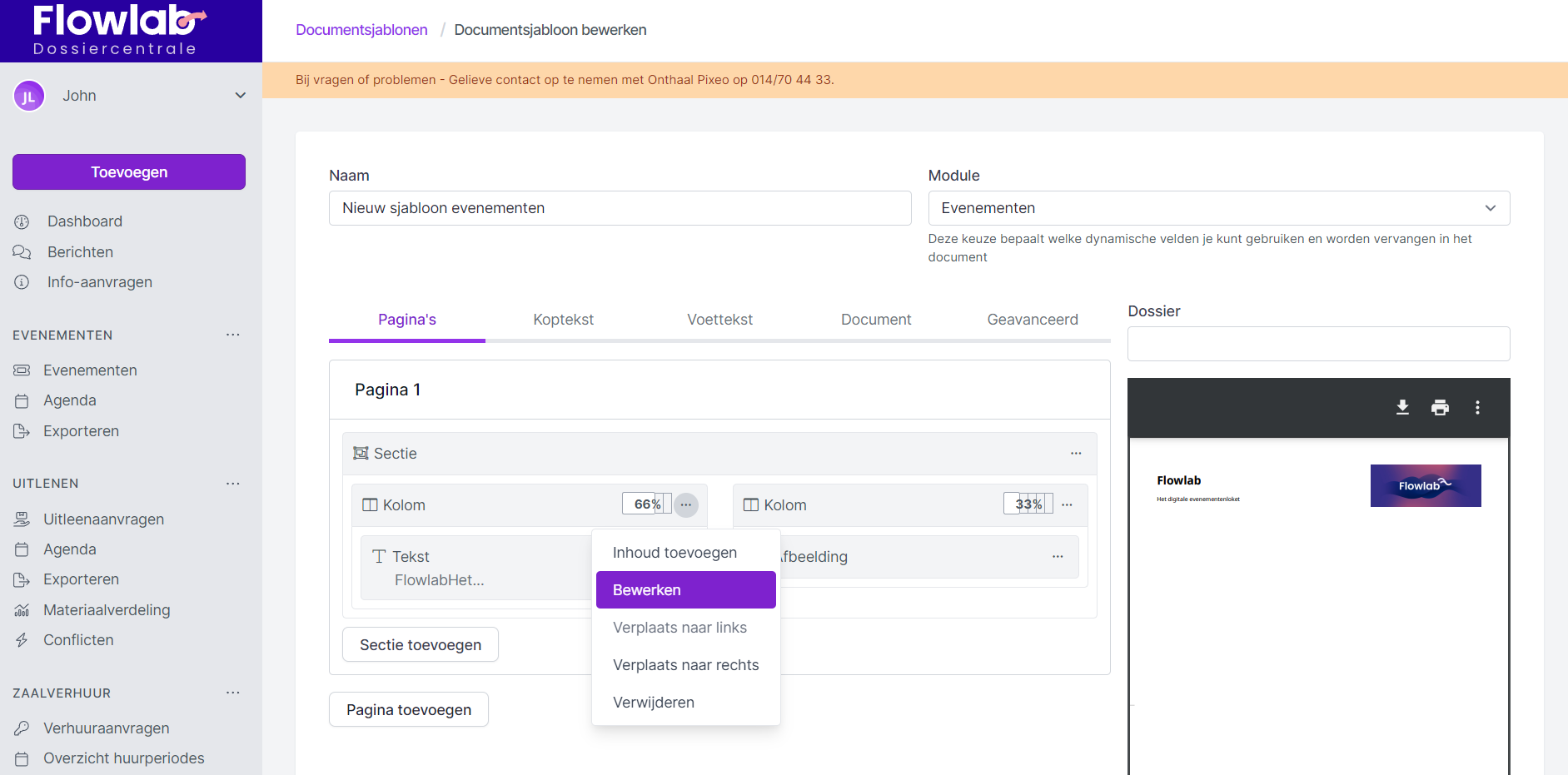
Task: Open the Module dropdown
Action: pyautogui.click(x=1218, y=208)
